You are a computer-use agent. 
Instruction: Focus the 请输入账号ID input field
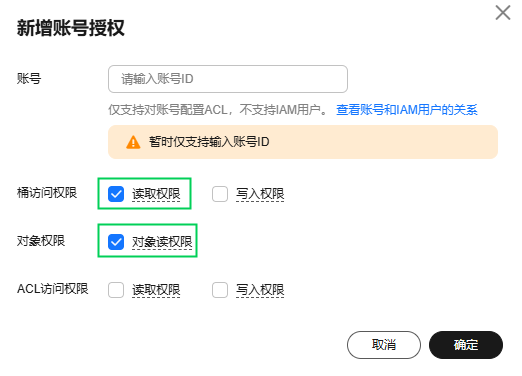(228, 79)
